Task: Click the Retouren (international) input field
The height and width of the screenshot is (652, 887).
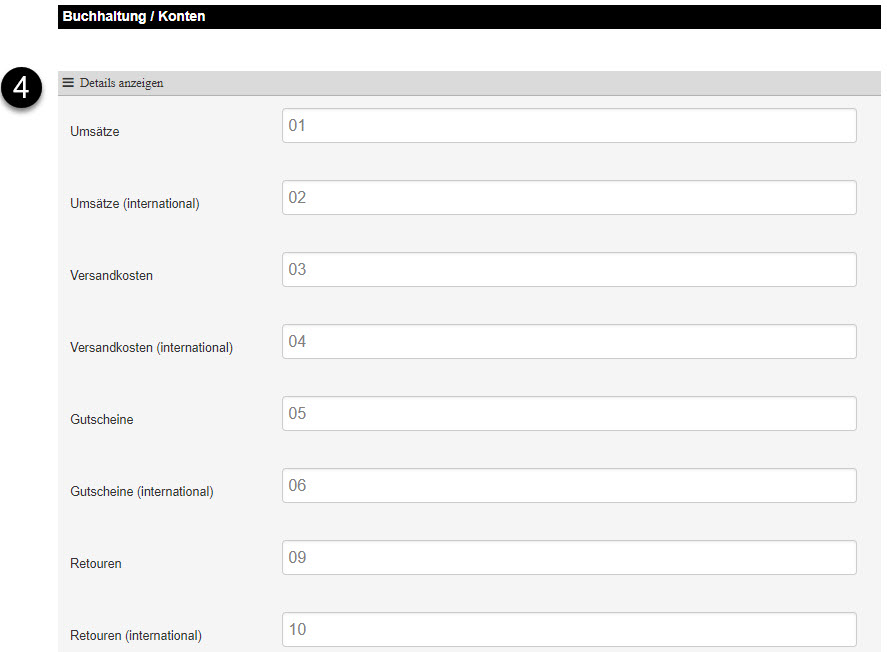Action: coord(569,630)
